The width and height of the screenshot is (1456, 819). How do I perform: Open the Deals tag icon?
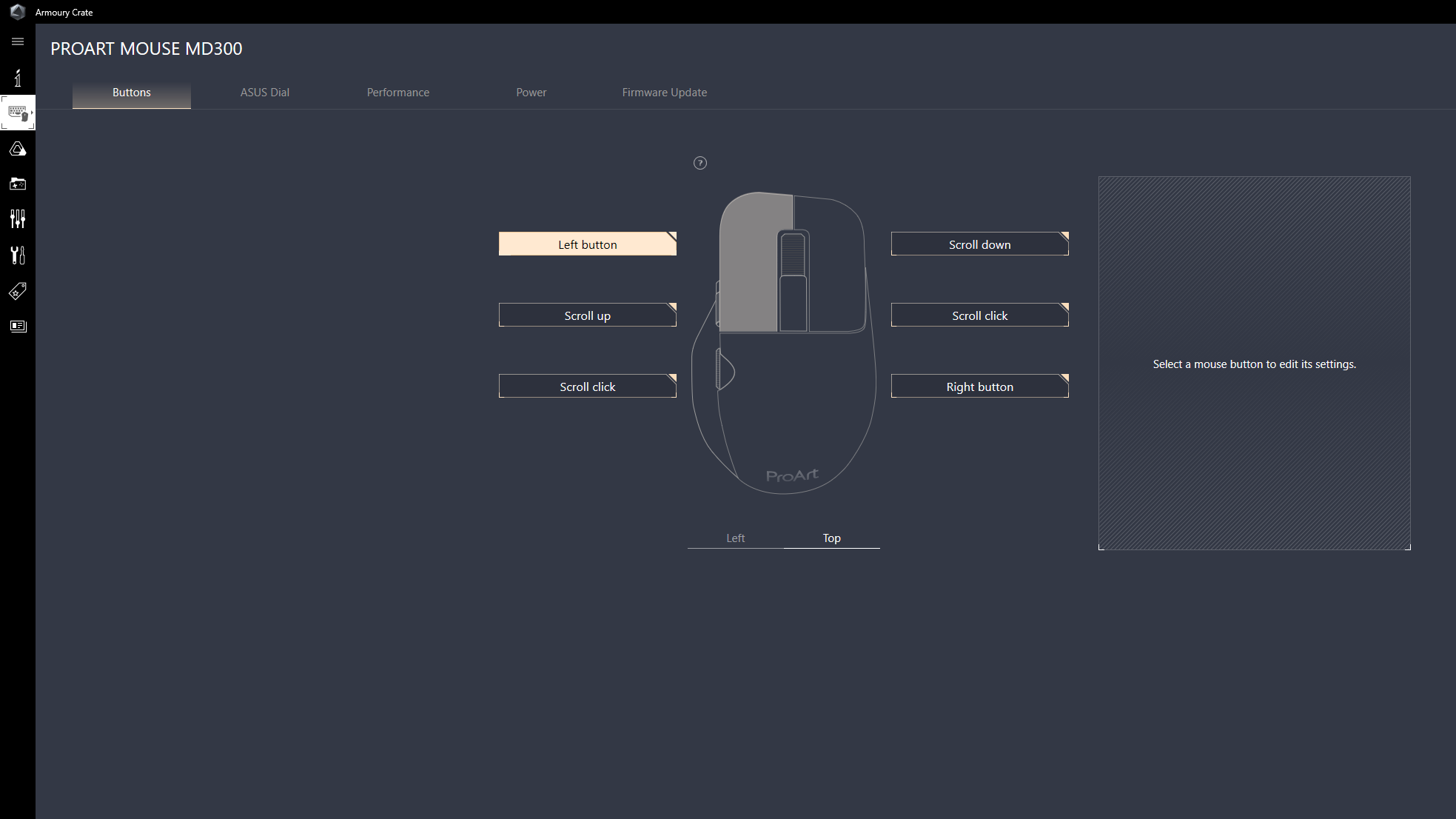17,291
